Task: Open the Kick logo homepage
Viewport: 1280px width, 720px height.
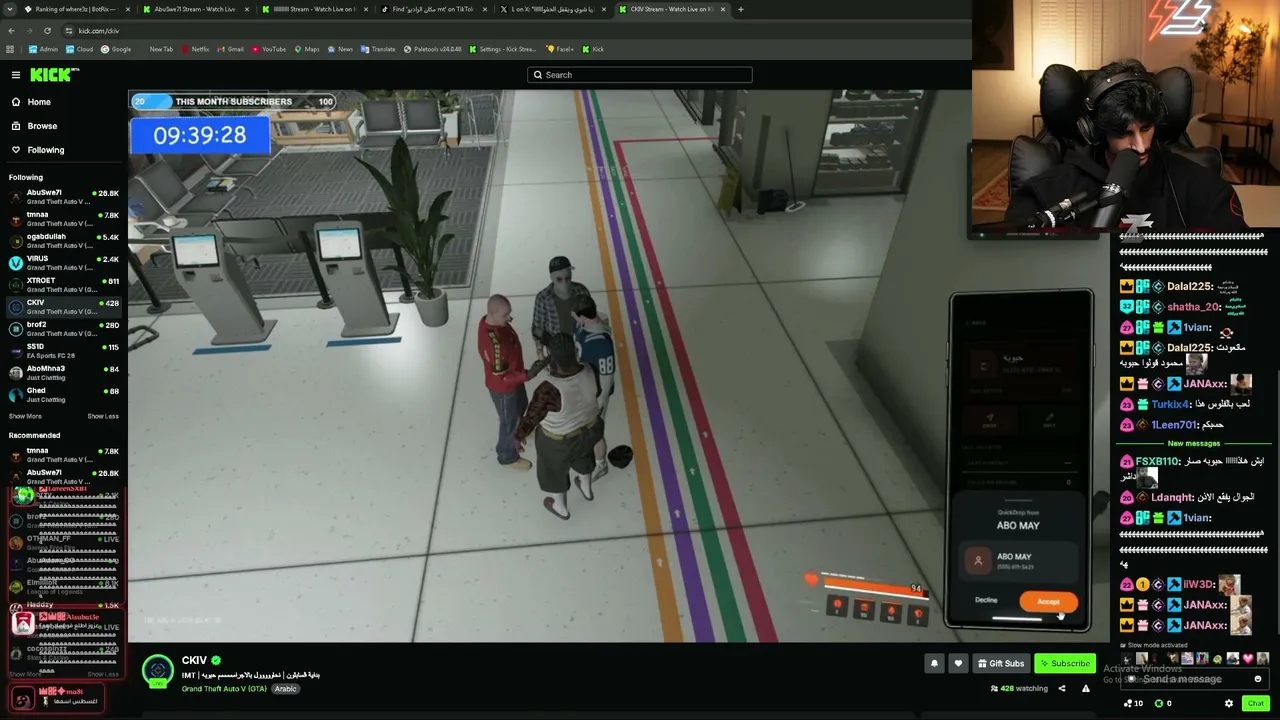Action: pos(54,75)
